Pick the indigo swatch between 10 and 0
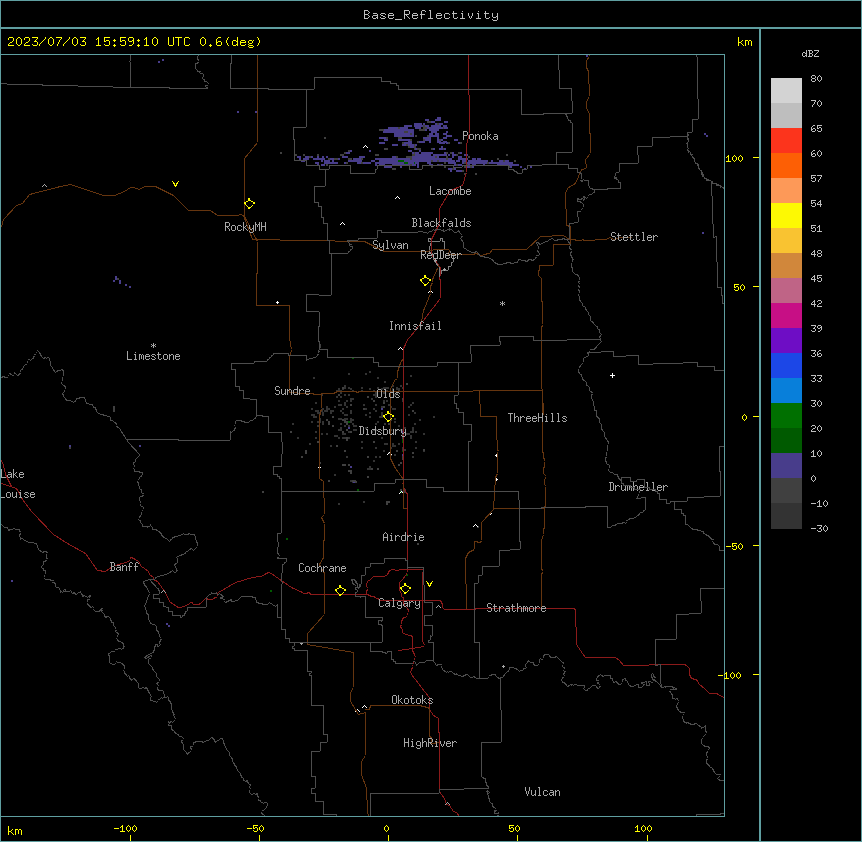This screenshot has width=862, height=842. pyautogui.click(x=786, y=466)
